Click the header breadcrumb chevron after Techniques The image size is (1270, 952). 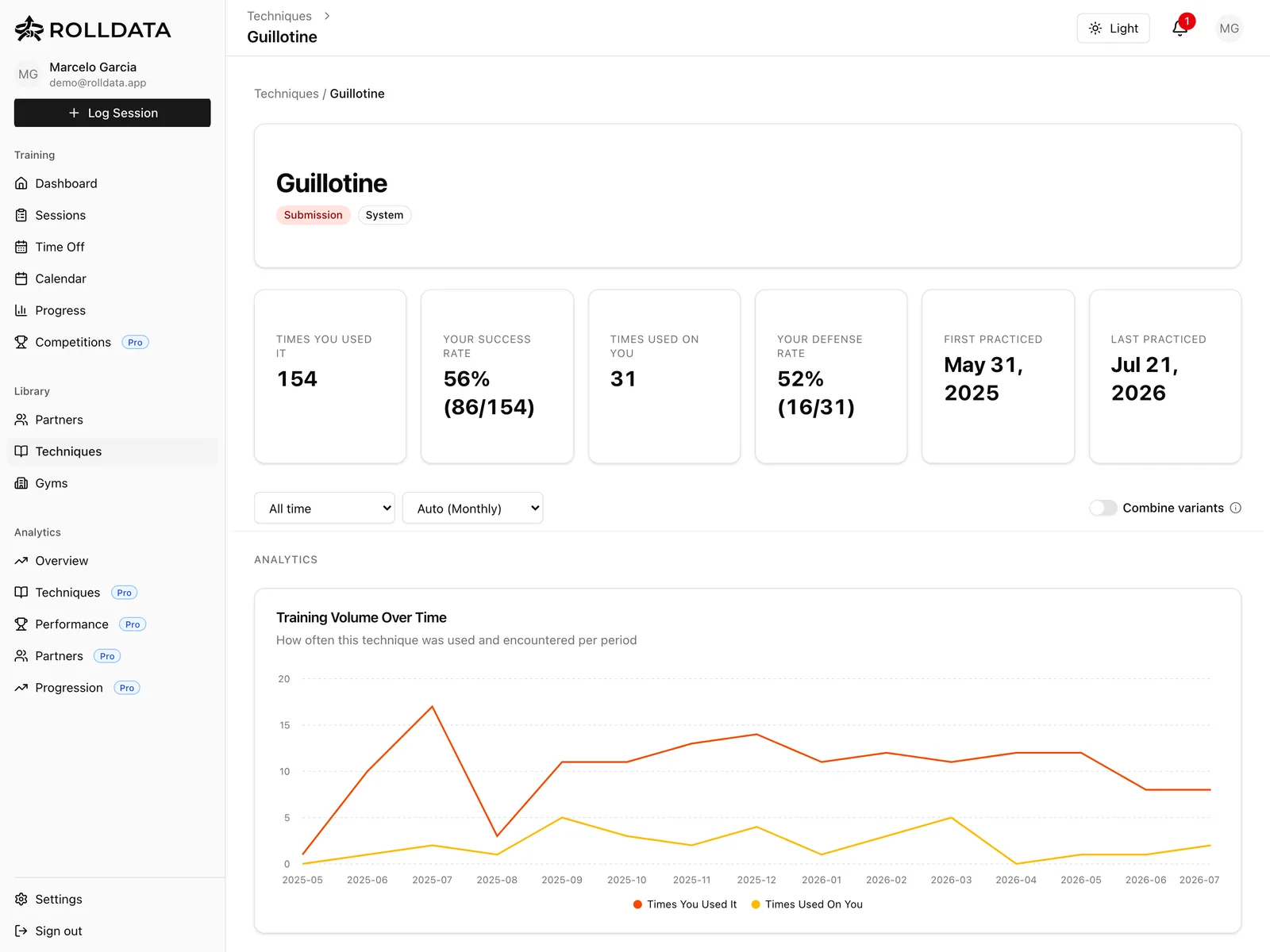pos(326,16)
